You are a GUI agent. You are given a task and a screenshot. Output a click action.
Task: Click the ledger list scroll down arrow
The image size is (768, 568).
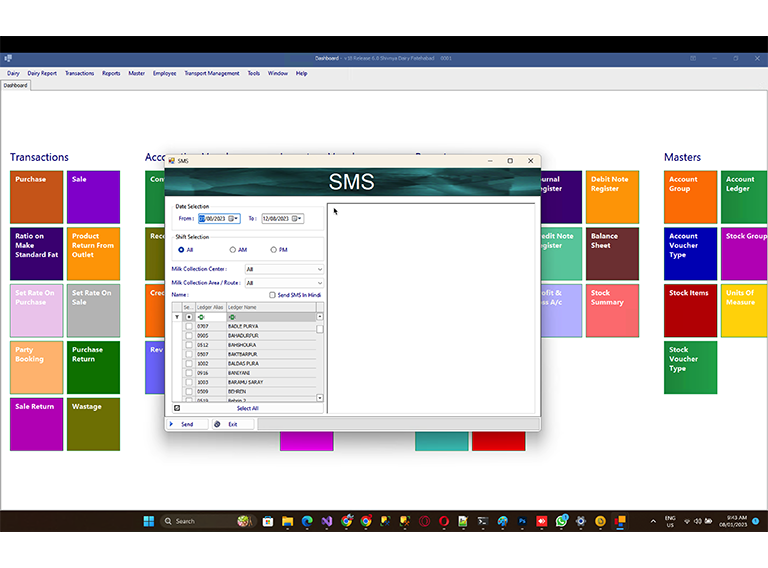[x=320, y=398]
